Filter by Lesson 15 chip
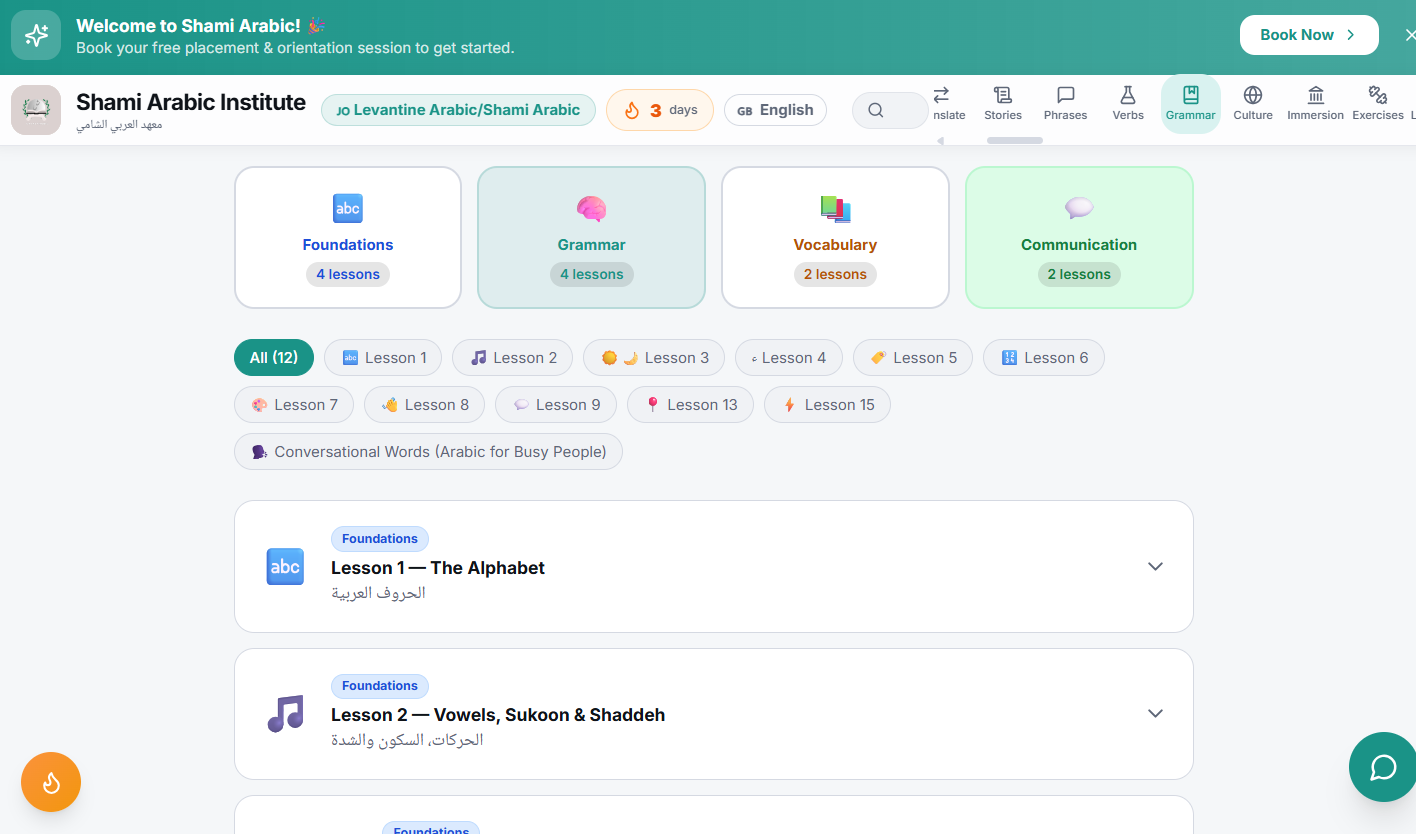 click(827, 405)
